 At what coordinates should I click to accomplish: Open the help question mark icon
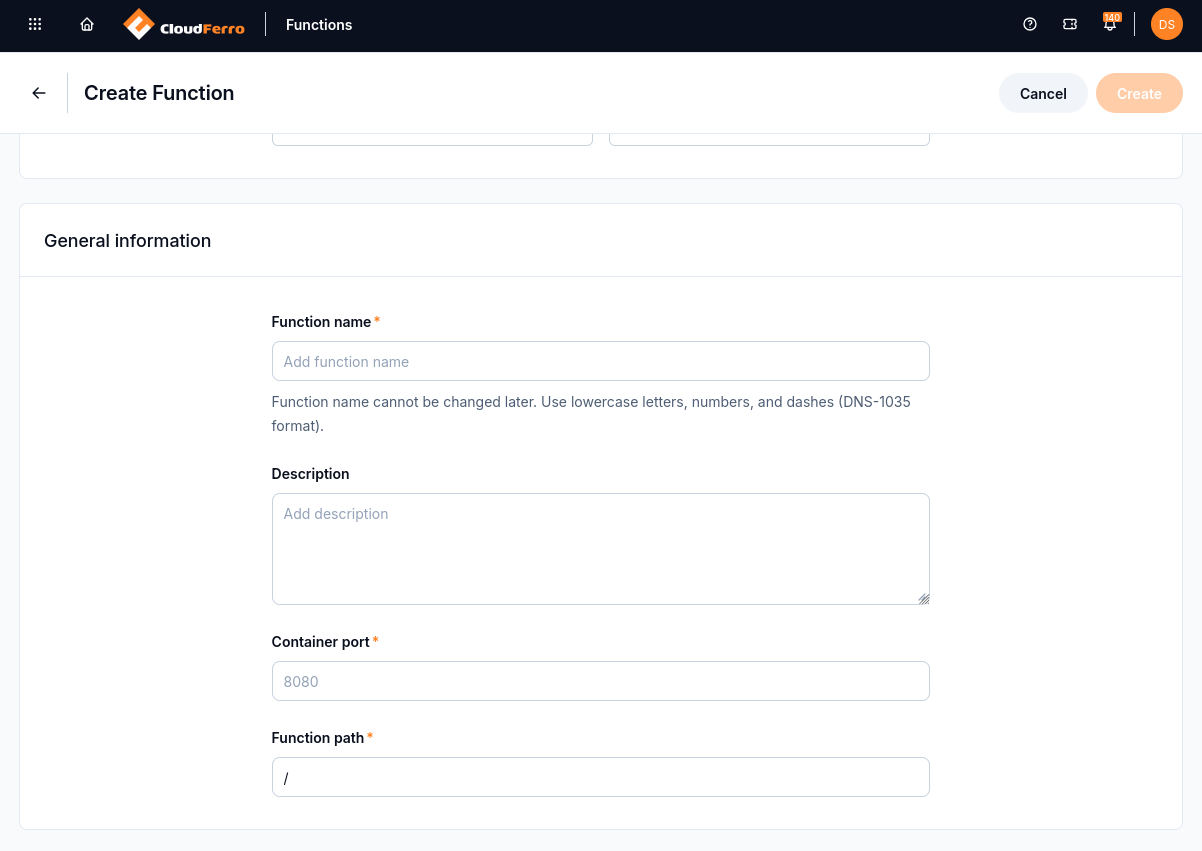(x=1030, y=25)
